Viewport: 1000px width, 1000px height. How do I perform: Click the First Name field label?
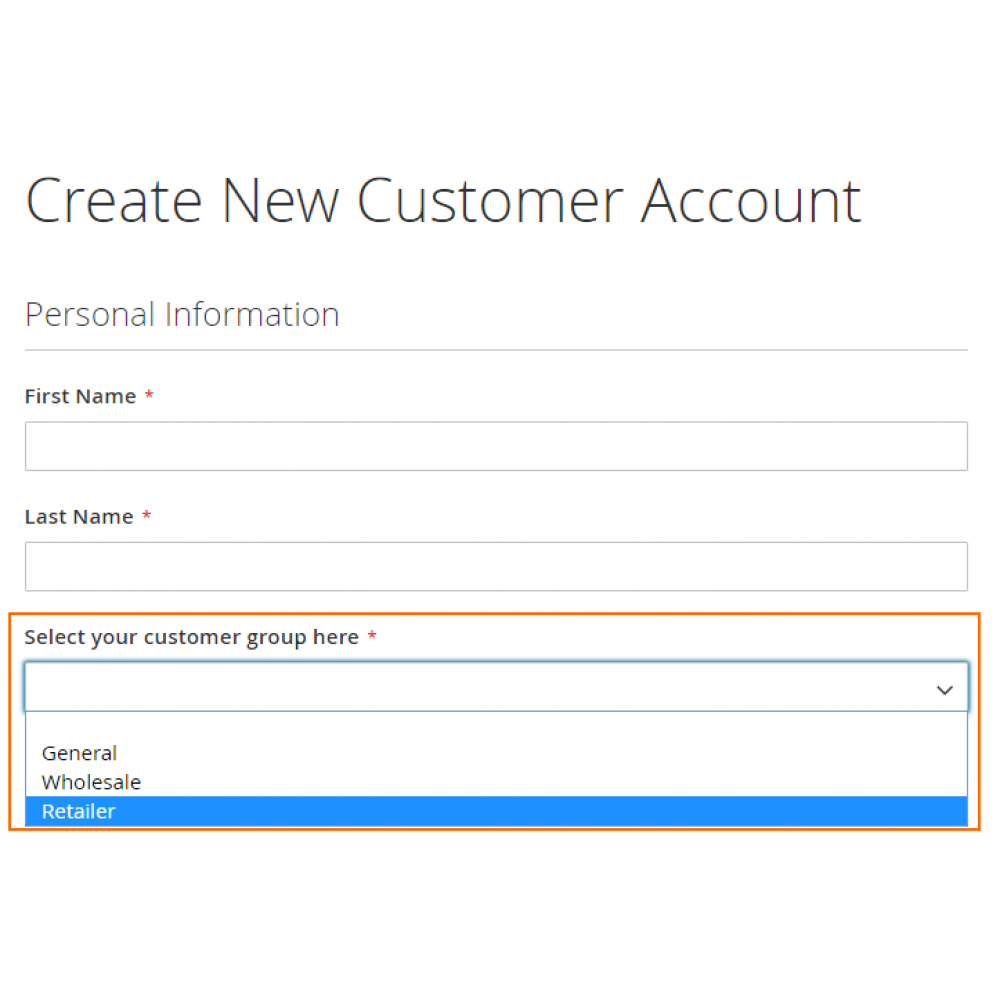click(80, 396)
